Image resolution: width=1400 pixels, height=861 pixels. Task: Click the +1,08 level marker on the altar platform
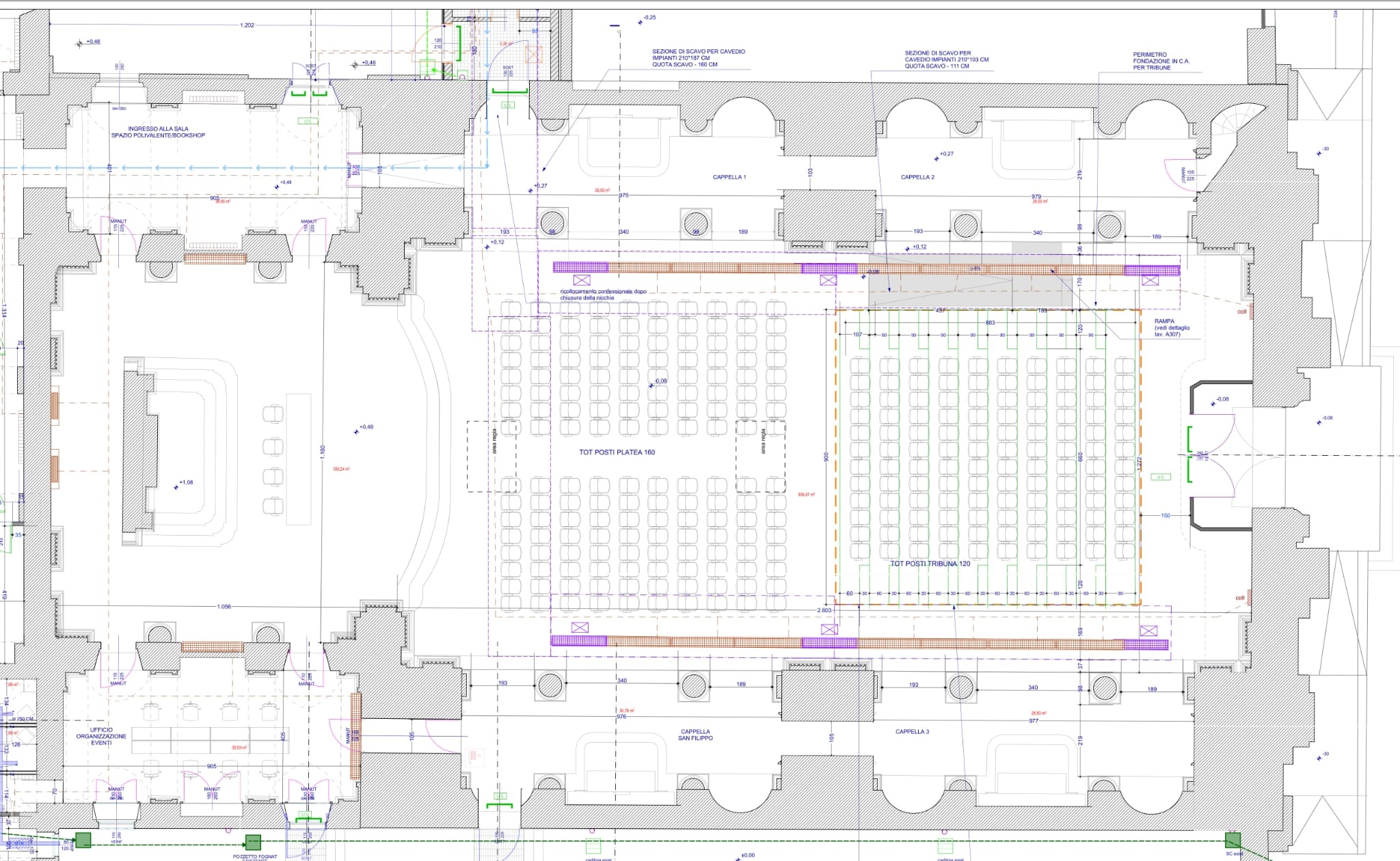click(x=186, y=482)
